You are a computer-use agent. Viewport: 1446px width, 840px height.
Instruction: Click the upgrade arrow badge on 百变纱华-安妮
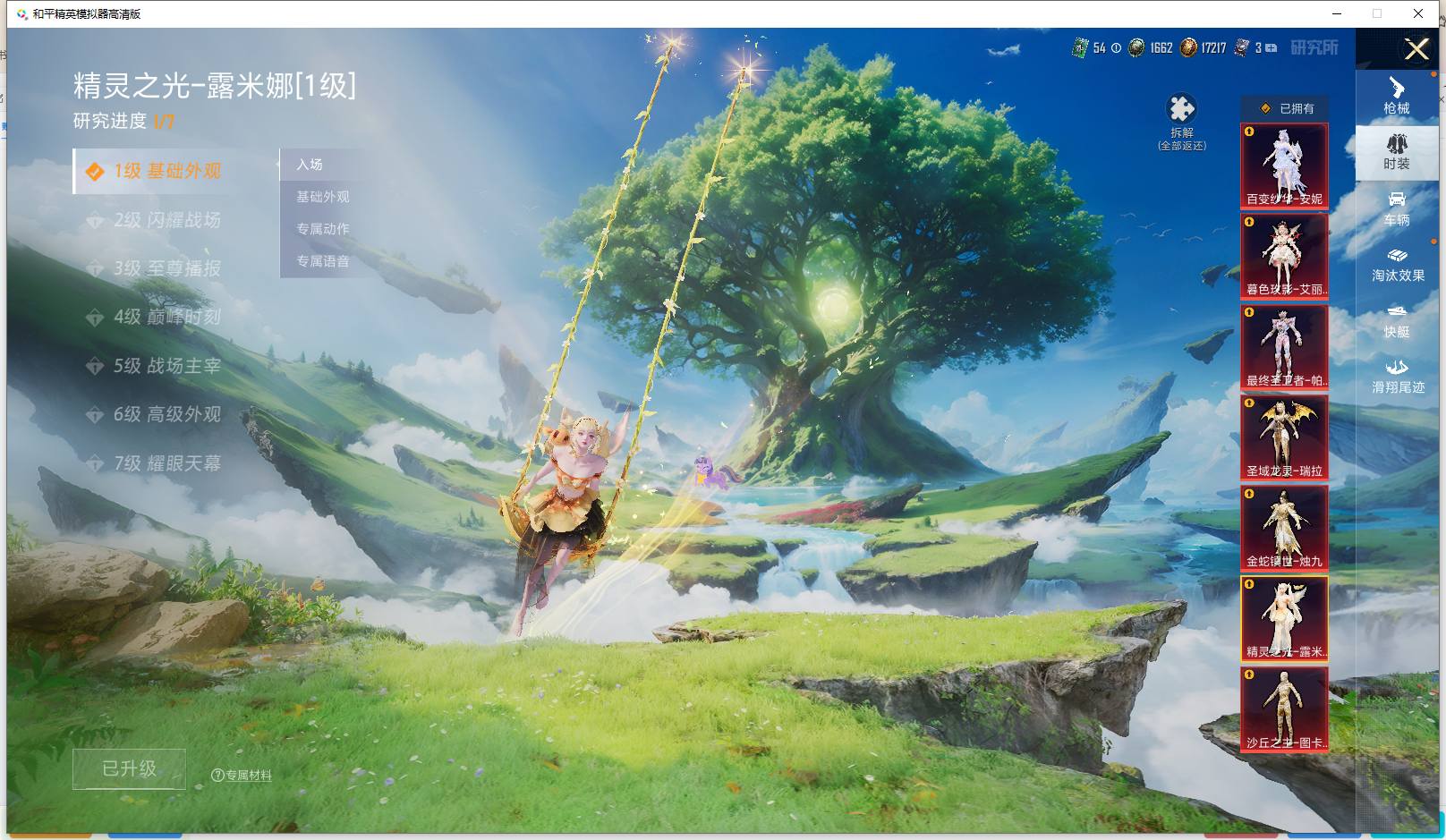click(x=1249, y=132)
